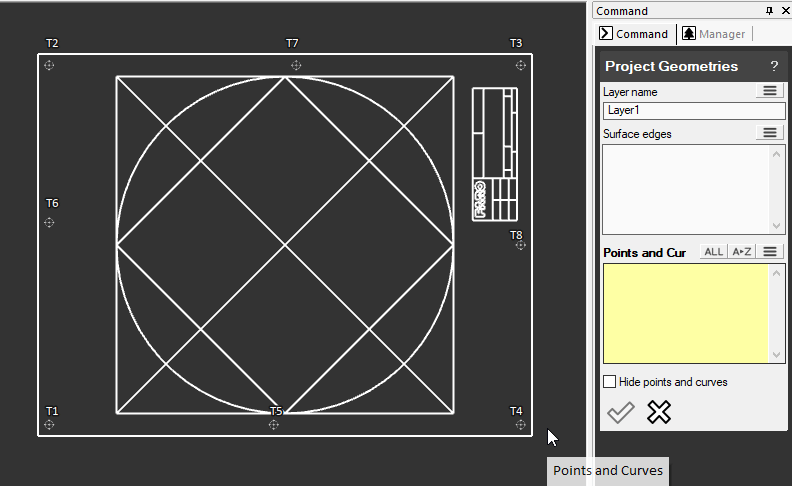
Task: Open the Layer name options menu
Action: tap(769, 91)
